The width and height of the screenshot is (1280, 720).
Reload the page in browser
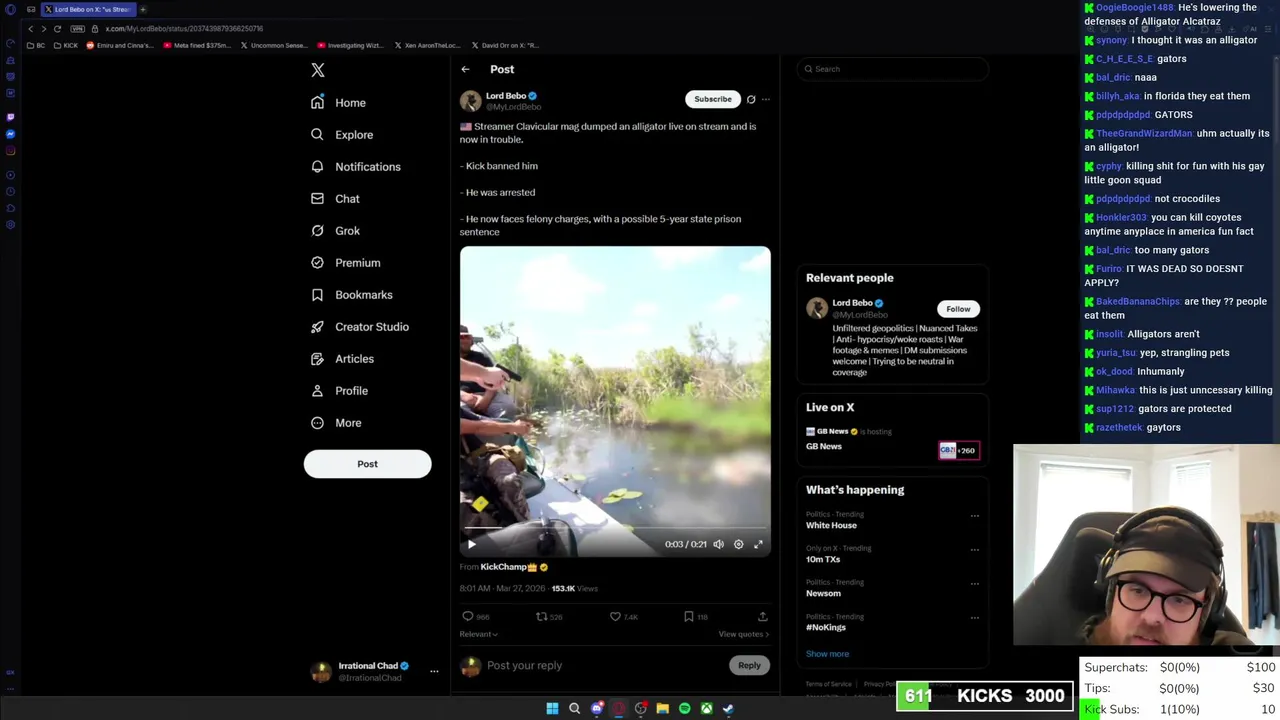click(57, 29)
